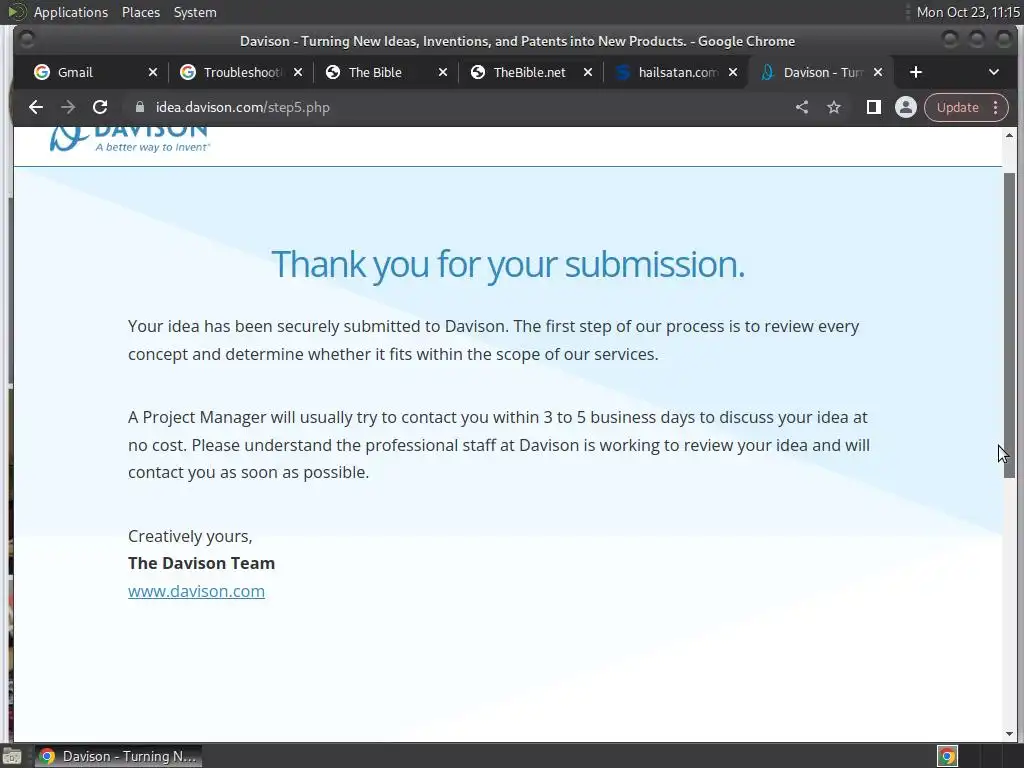1024x768 pixels.
Task: Close the Gmail tab
Action: click(153, 72)
